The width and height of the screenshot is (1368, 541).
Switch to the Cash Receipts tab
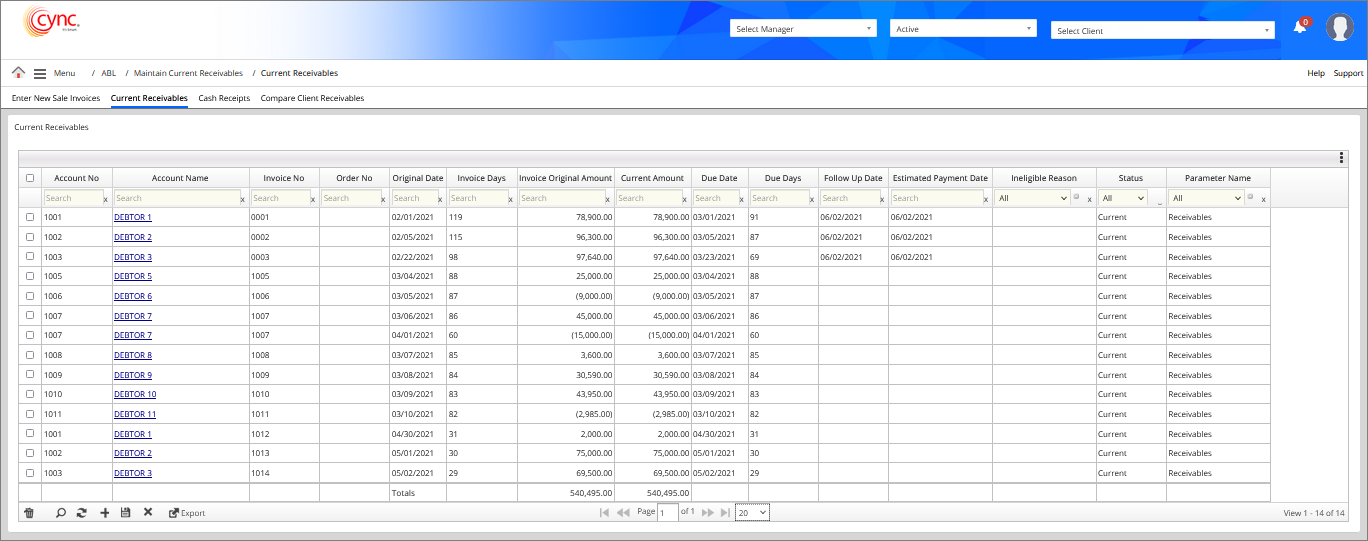coord(224,98)
